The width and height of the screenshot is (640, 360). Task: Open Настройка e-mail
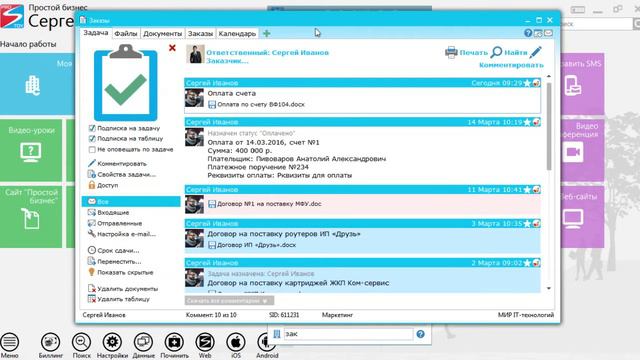[x=122, y=234]
